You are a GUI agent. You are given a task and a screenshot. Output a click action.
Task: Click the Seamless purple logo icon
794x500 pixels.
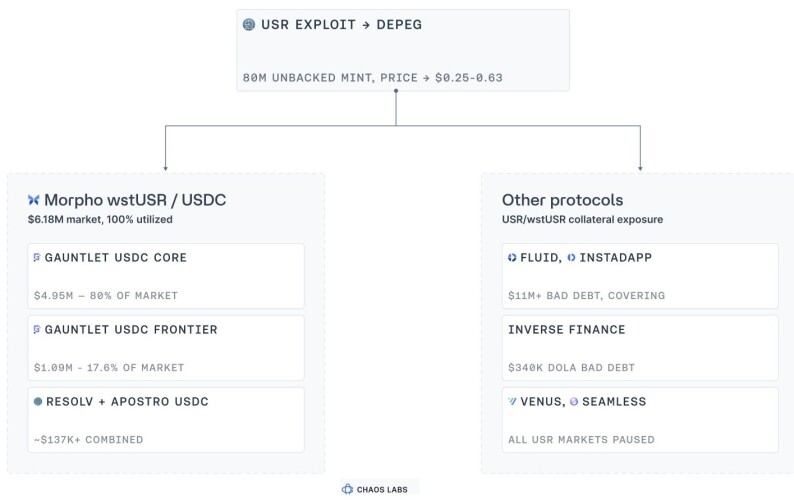click(x=574, y=401)
